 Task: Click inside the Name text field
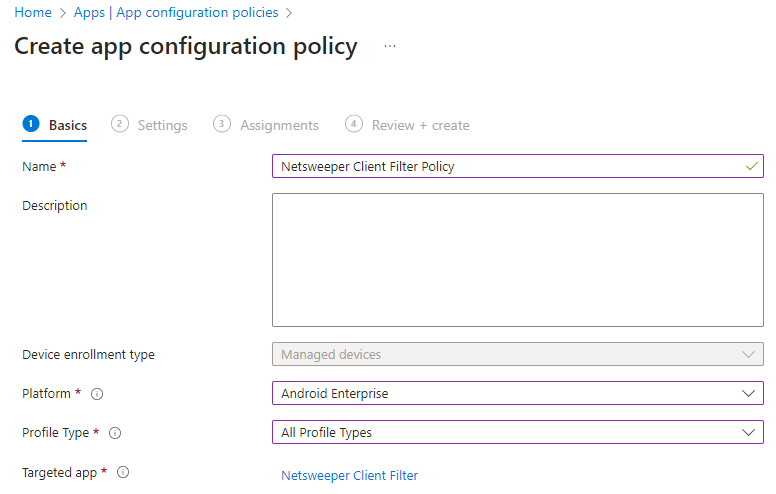[505, 166]
